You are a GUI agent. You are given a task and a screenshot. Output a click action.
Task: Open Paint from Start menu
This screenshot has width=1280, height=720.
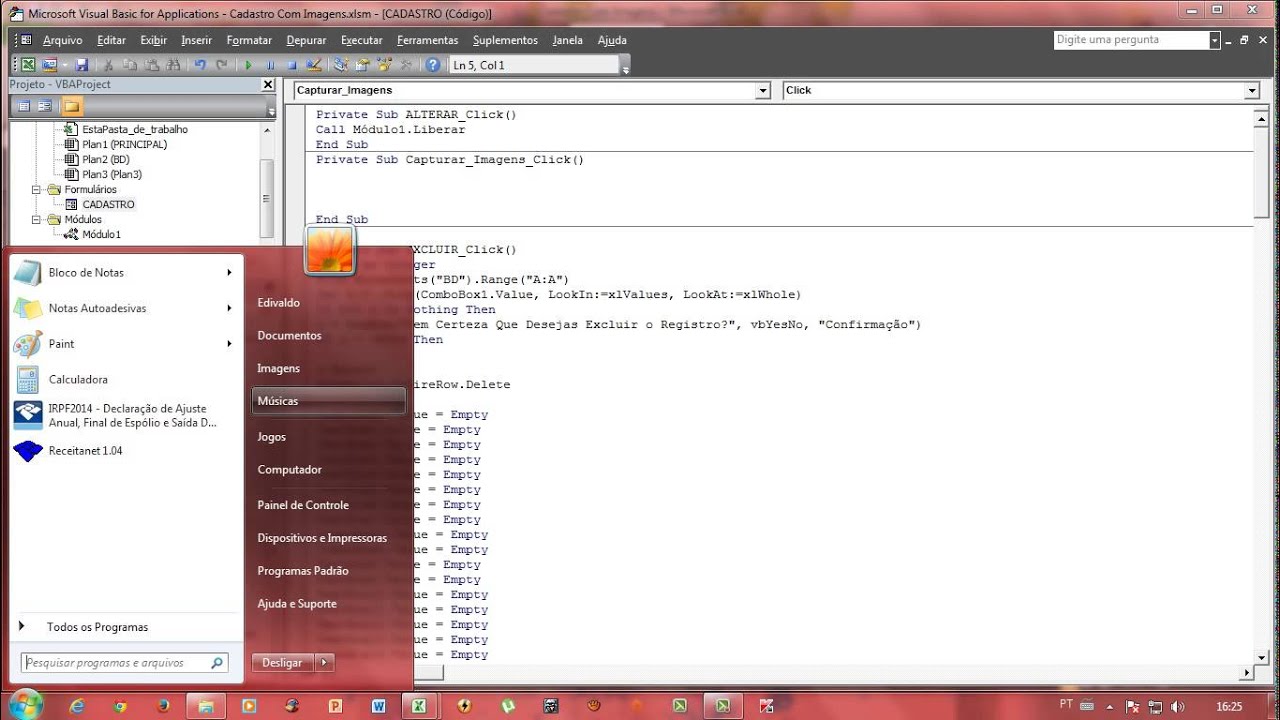(125, 344)
